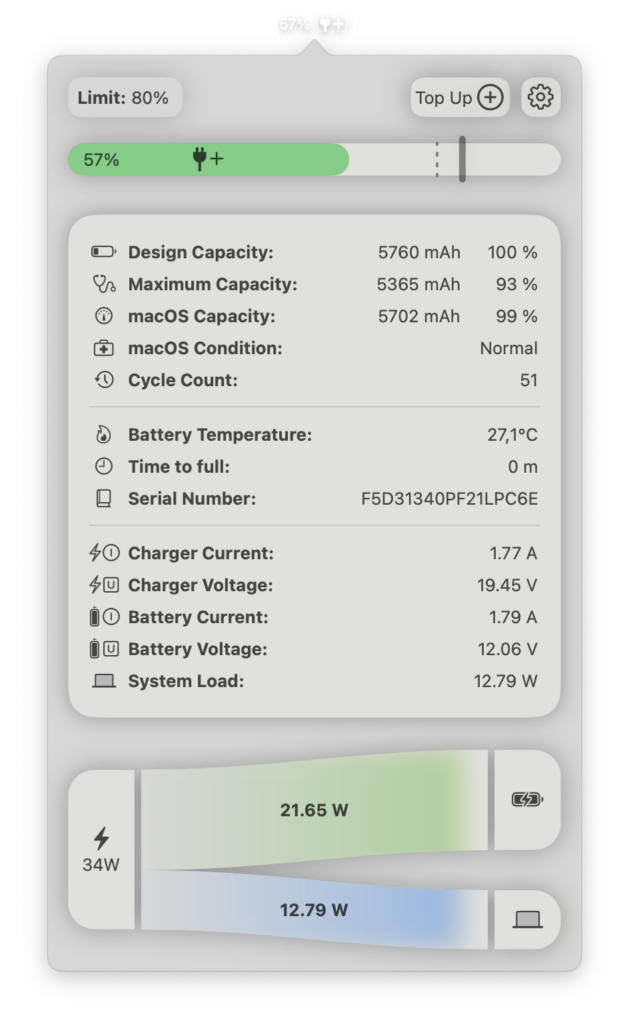This screenshot has width=629, height=1024.
Task: Open settings with the gear icon
Action: 540,97
